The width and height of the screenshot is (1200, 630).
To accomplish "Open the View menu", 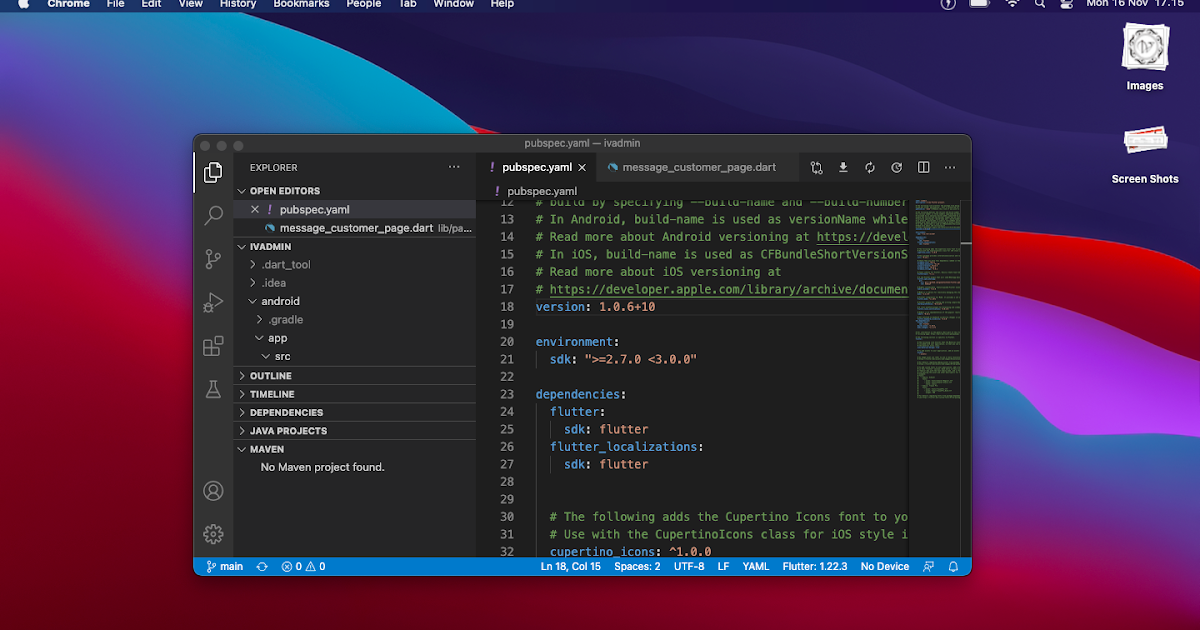I will 190,5.
